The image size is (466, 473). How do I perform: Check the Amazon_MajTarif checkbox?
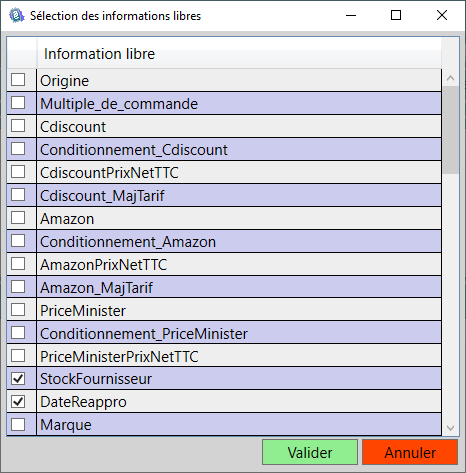click(18, 287)
